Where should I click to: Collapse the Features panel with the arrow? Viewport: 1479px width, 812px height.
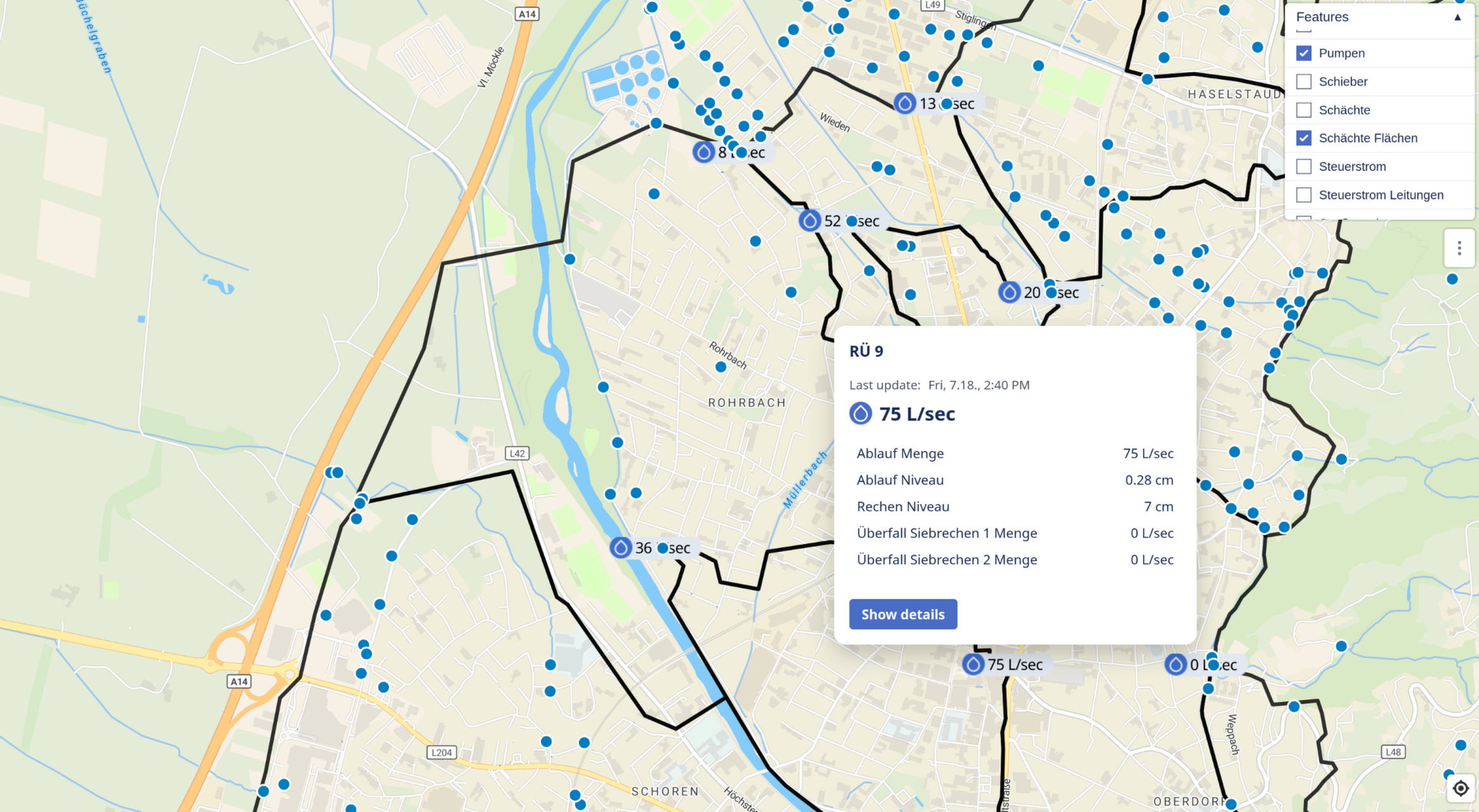1458,18
